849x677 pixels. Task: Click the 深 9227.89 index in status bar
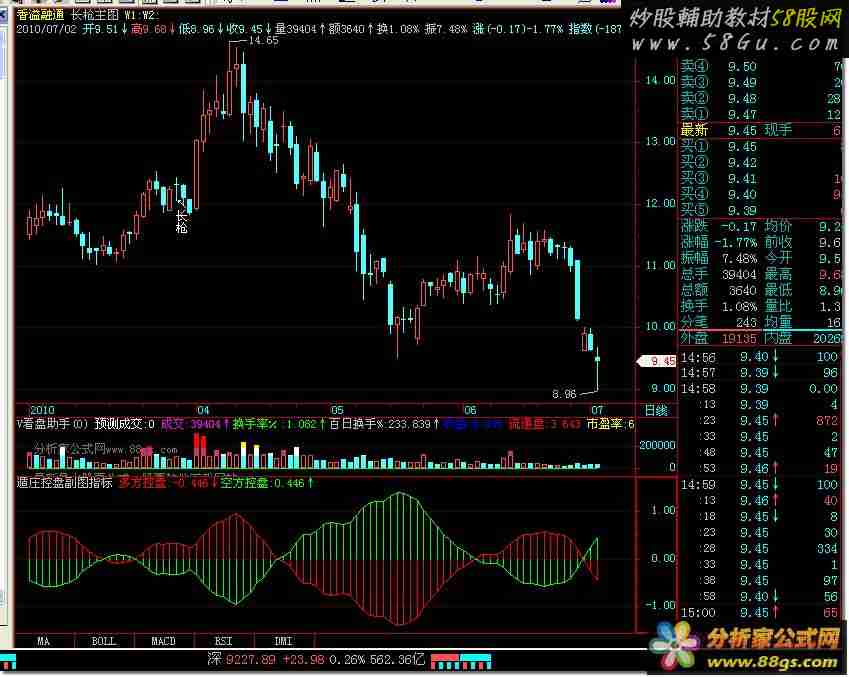242,660
